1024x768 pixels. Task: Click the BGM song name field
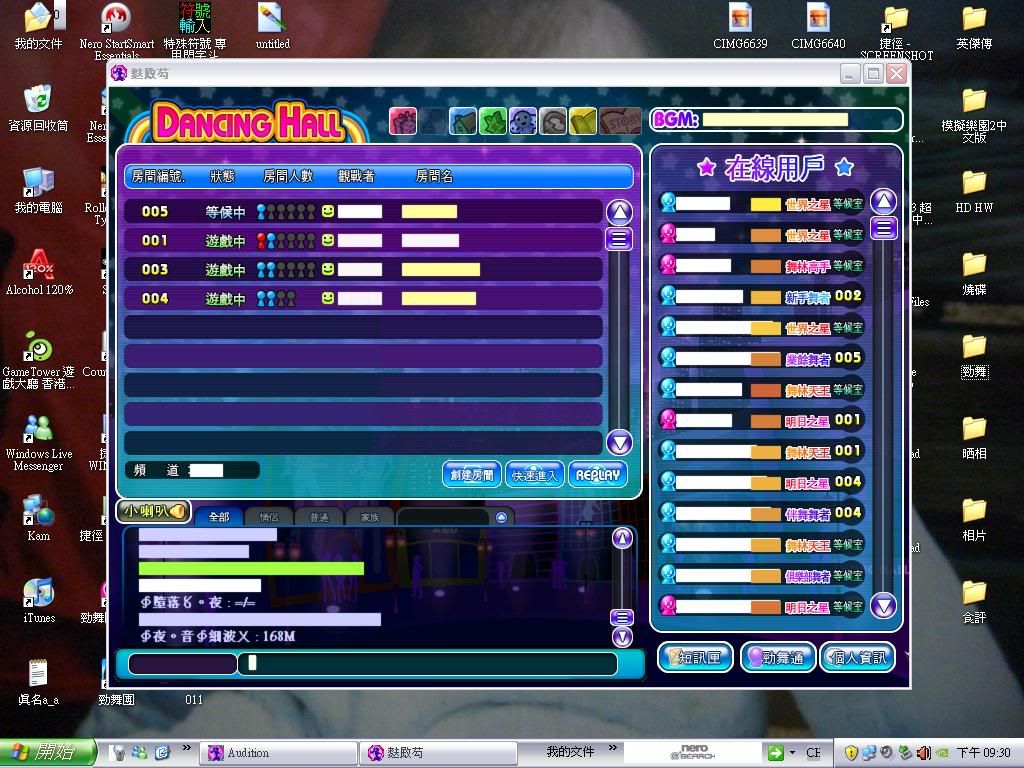(775, 120)
